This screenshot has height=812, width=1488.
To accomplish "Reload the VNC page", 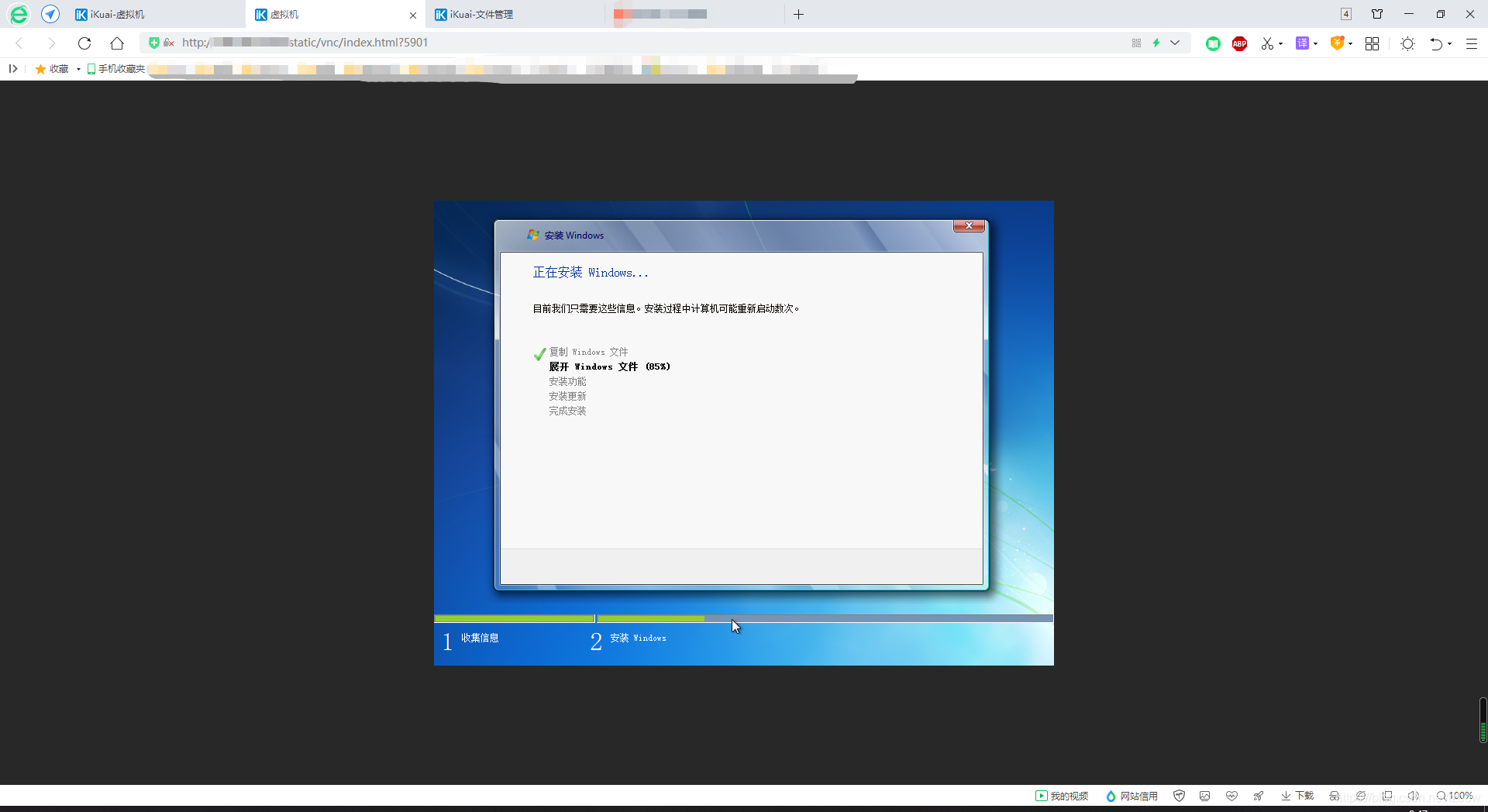I will (x=84, y=43).
